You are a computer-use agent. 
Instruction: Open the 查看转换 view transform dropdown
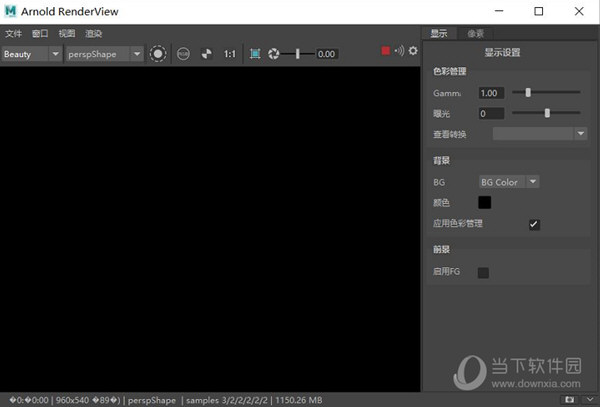pyautogui.click(x=540, y=133)
